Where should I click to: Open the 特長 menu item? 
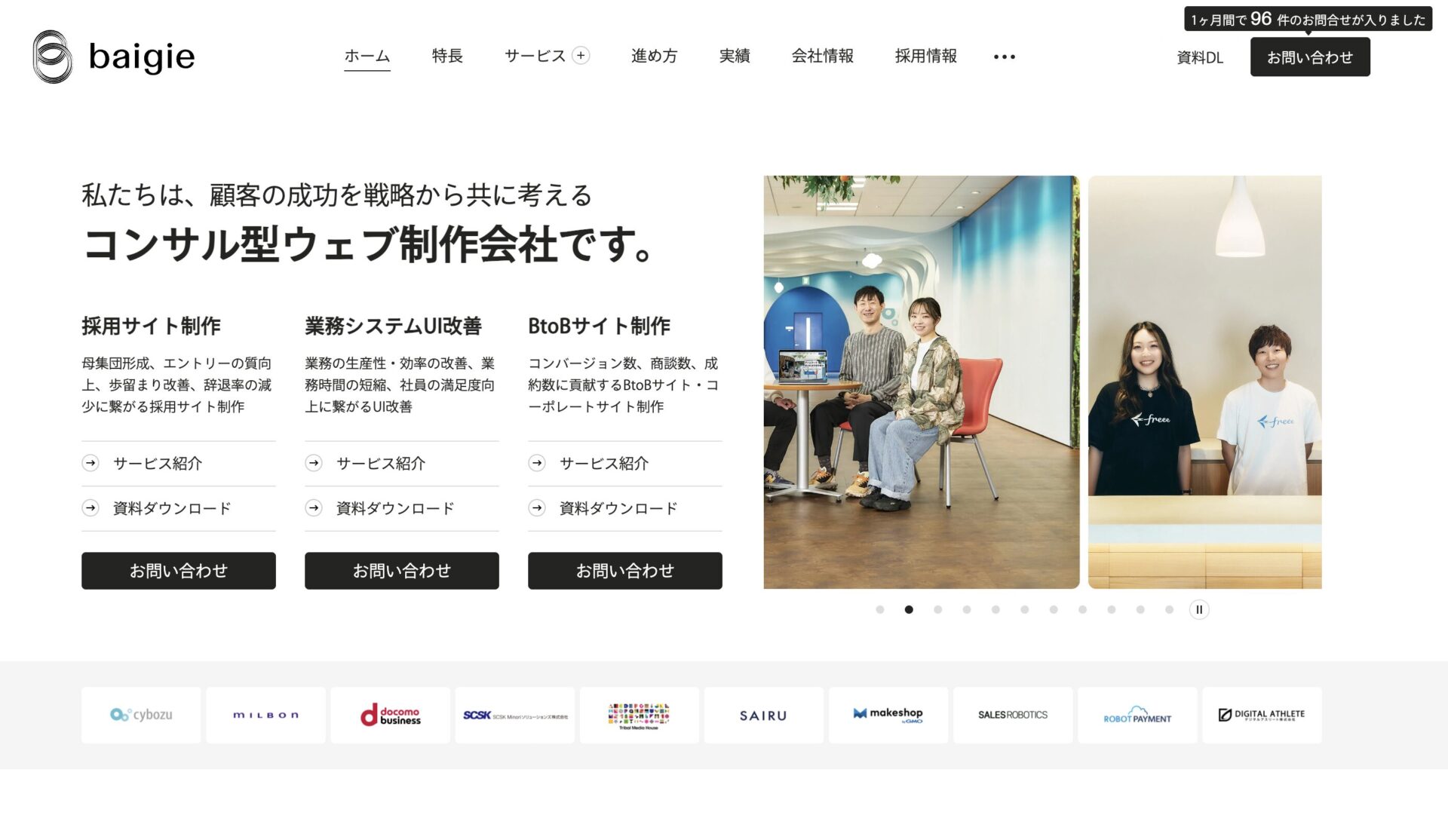point(447,56)
